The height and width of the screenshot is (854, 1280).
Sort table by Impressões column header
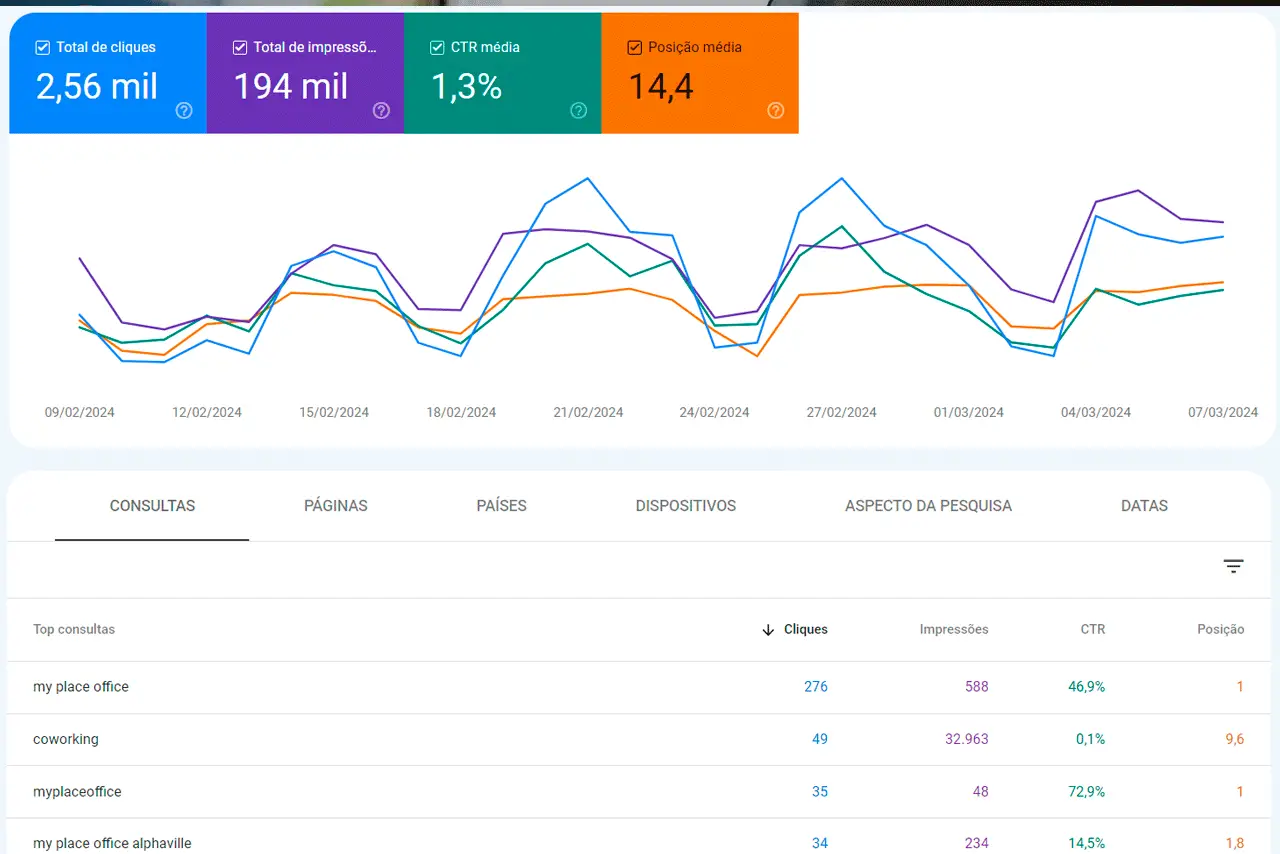pos(954,630)
